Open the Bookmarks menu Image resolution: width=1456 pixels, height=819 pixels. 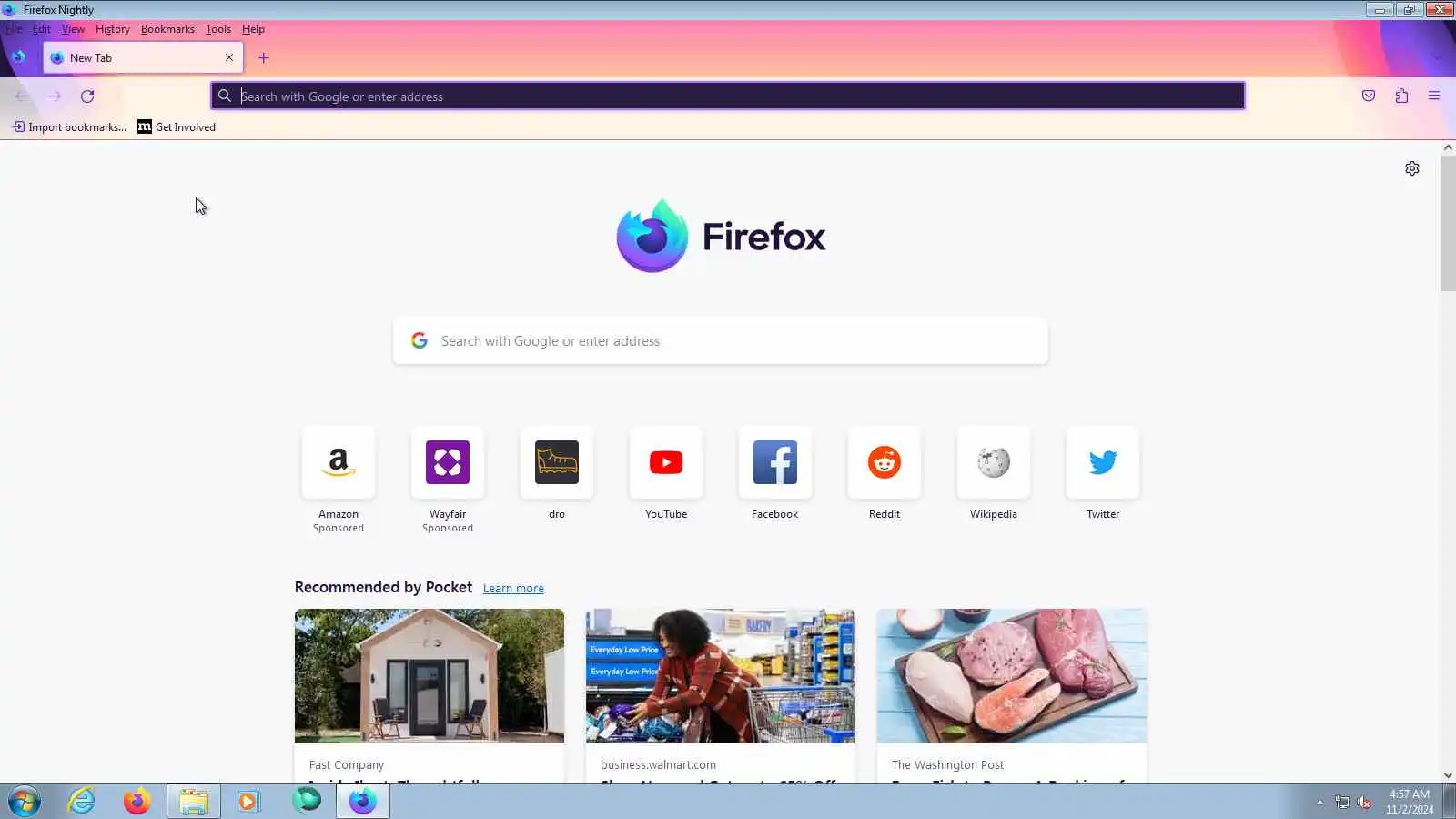[167, 29]
